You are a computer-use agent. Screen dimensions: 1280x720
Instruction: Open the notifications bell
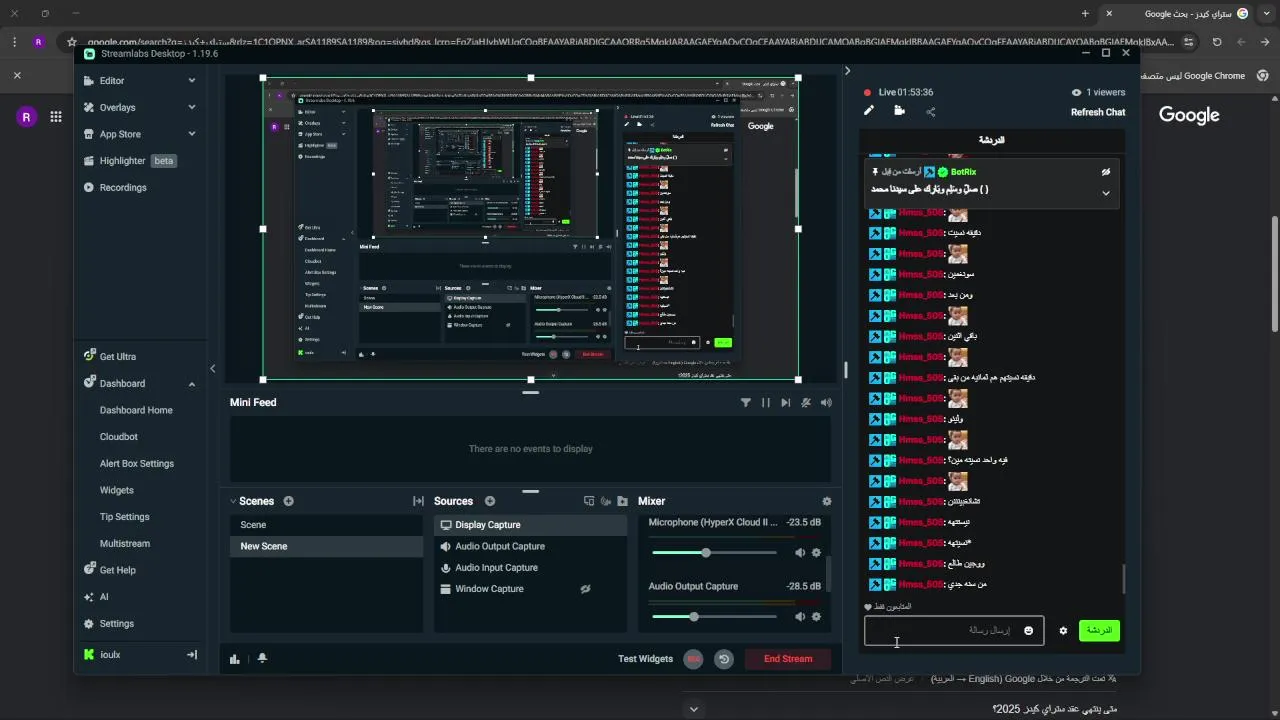(262, 659)
